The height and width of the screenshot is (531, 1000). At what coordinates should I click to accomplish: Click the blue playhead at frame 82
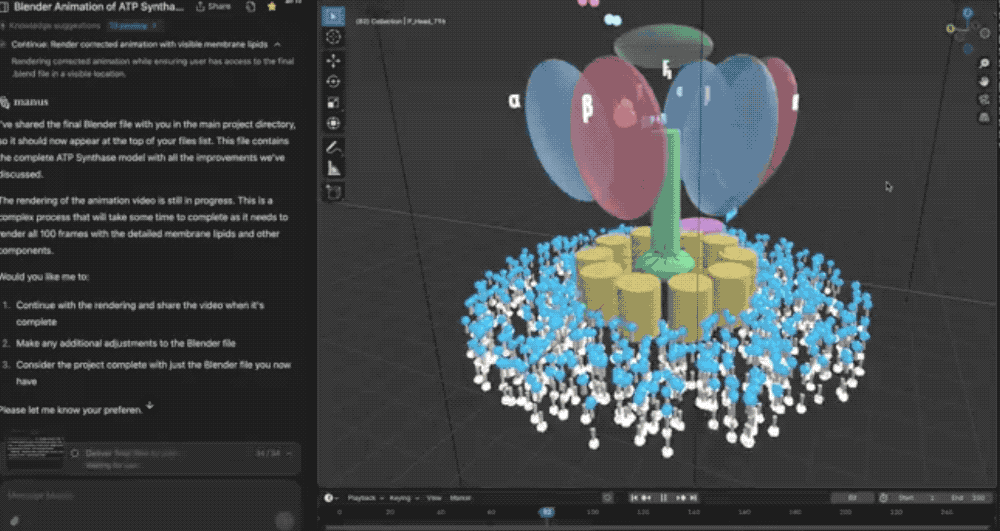pos(546,512)
